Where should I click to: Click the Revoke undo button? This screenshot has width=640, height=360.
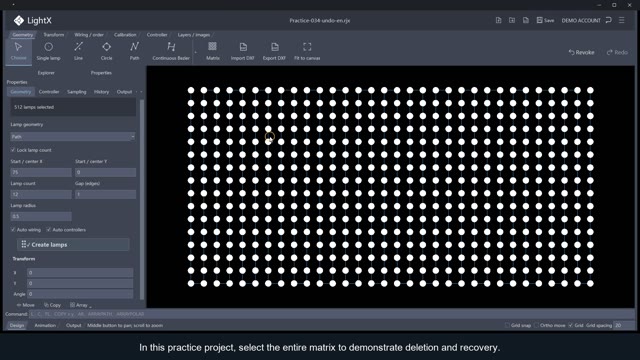(581, 52)
